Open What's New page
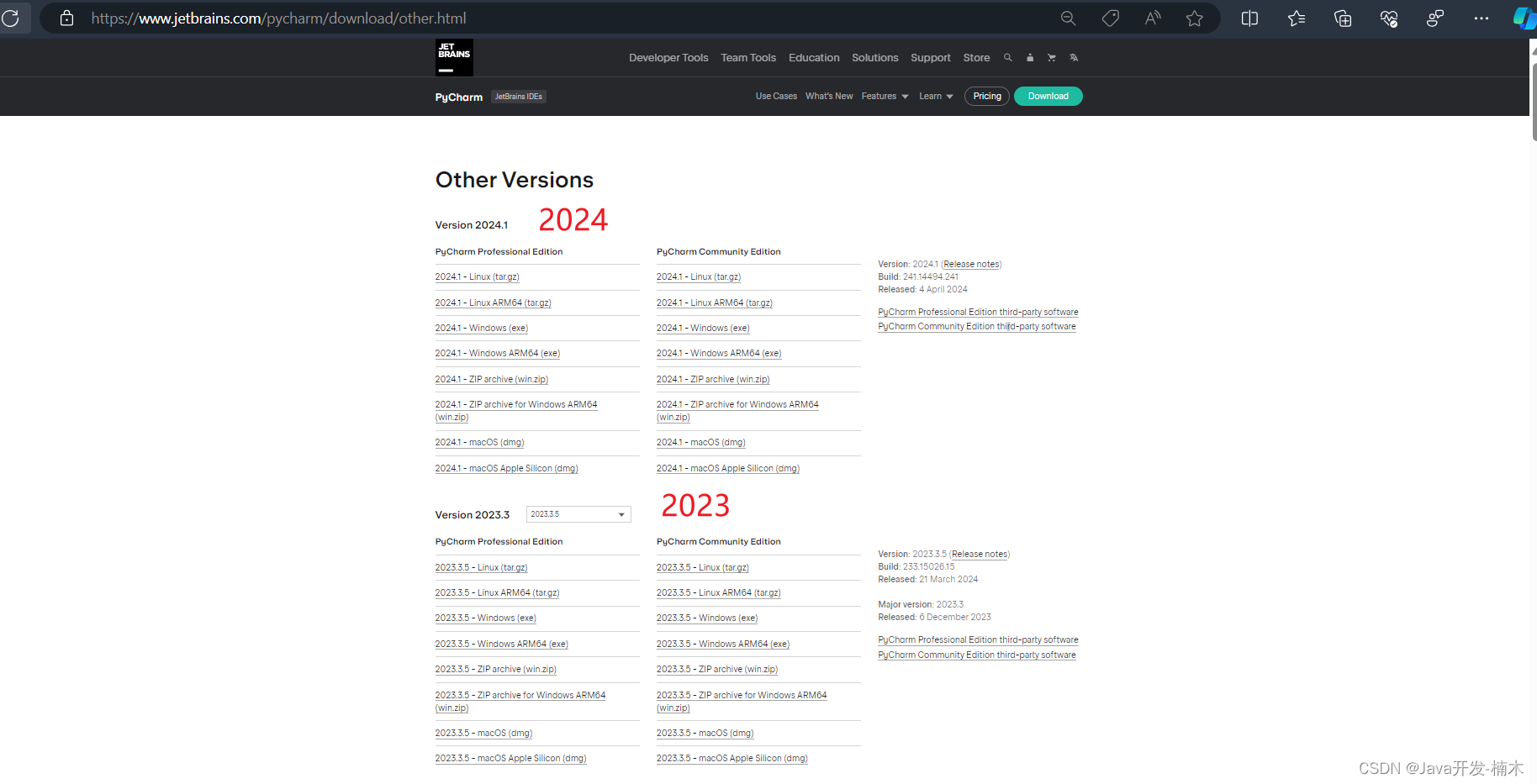The image size is (1537, 784). coord(829,97)
